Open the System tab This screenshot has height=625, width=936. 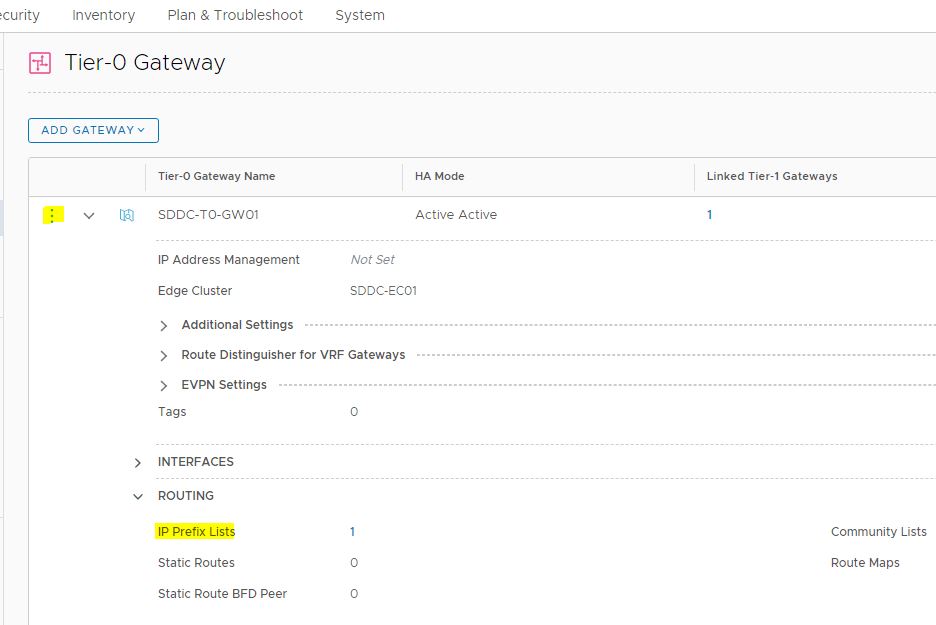(x=360, y=15)
